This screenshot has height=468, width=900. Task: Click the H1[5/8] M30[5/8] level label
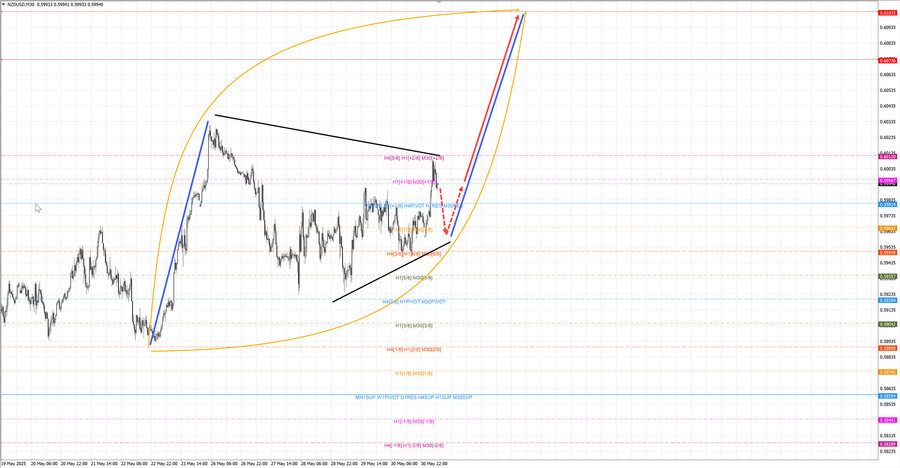coord(414,277)
